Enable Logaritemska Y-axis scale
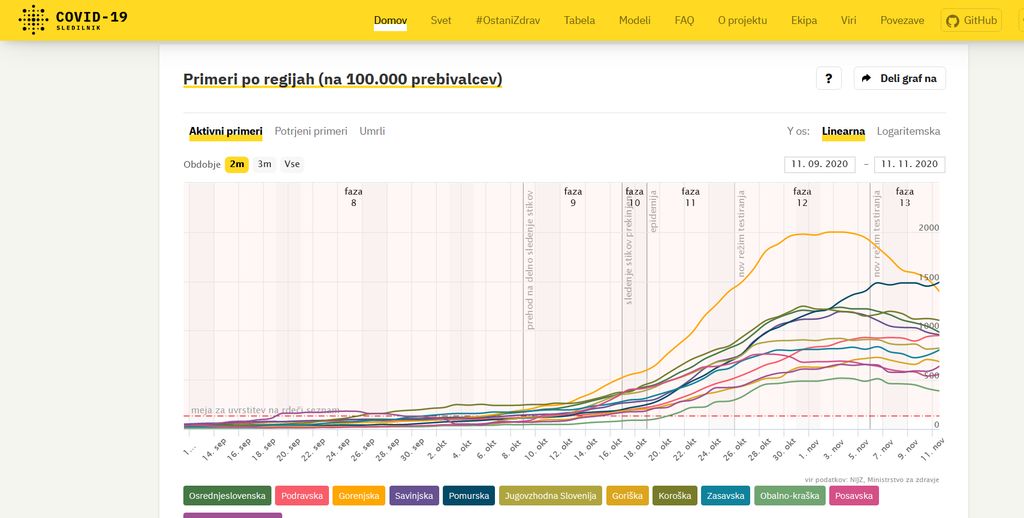Viewport: 1024px width, 518px height. (908, 131)
